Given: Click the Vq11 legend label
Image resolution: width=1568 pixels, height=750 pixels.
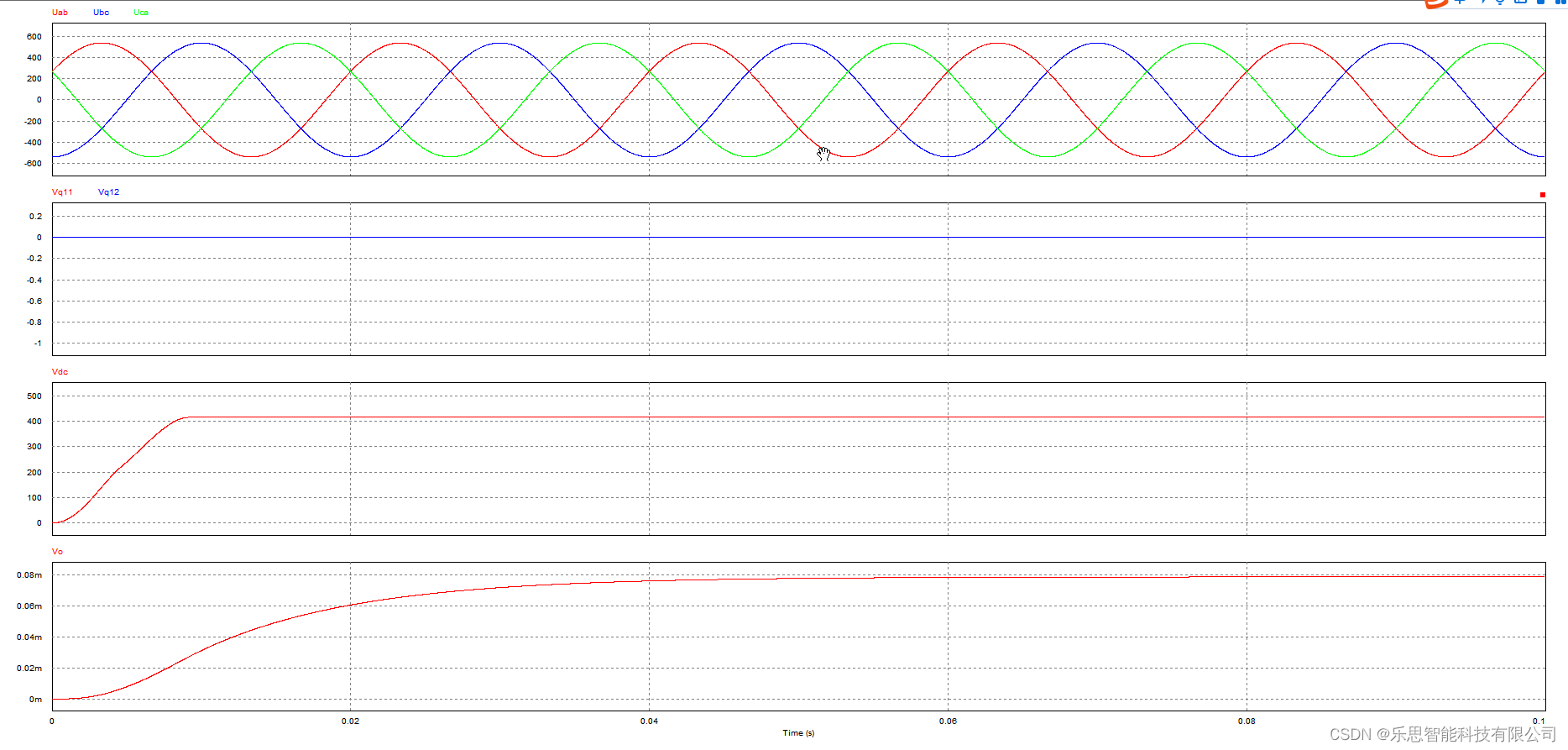Looking at the screenshot, I should 62,192.
